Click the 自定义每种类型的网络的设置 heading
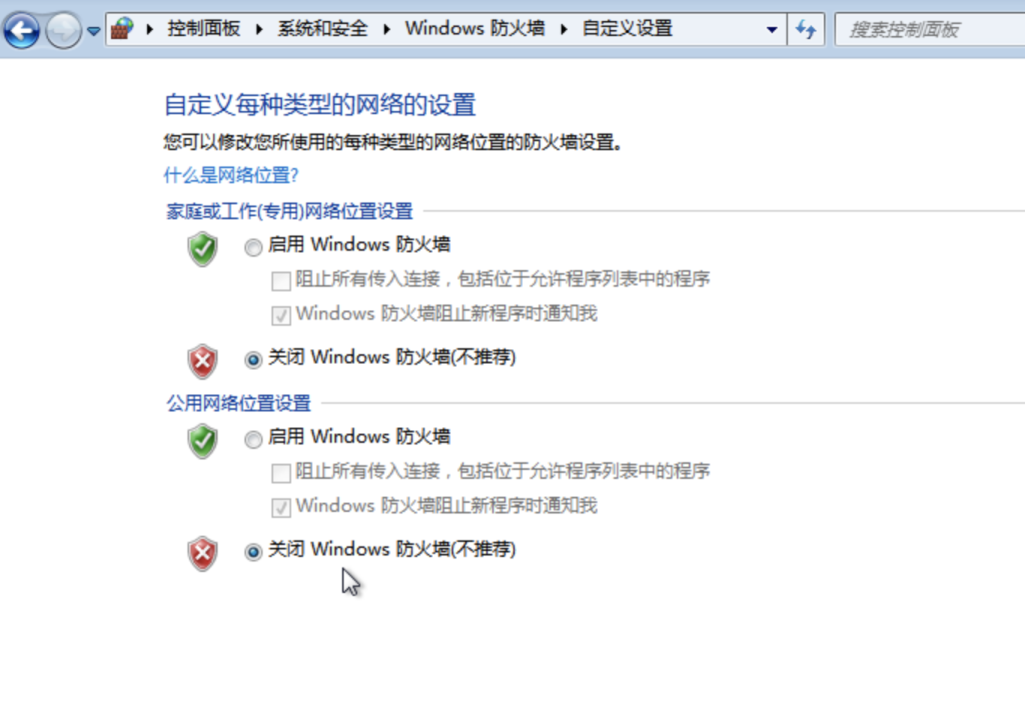Viewport: 1025px width, 728px height. pyautogui.click(x=320, y=105)
